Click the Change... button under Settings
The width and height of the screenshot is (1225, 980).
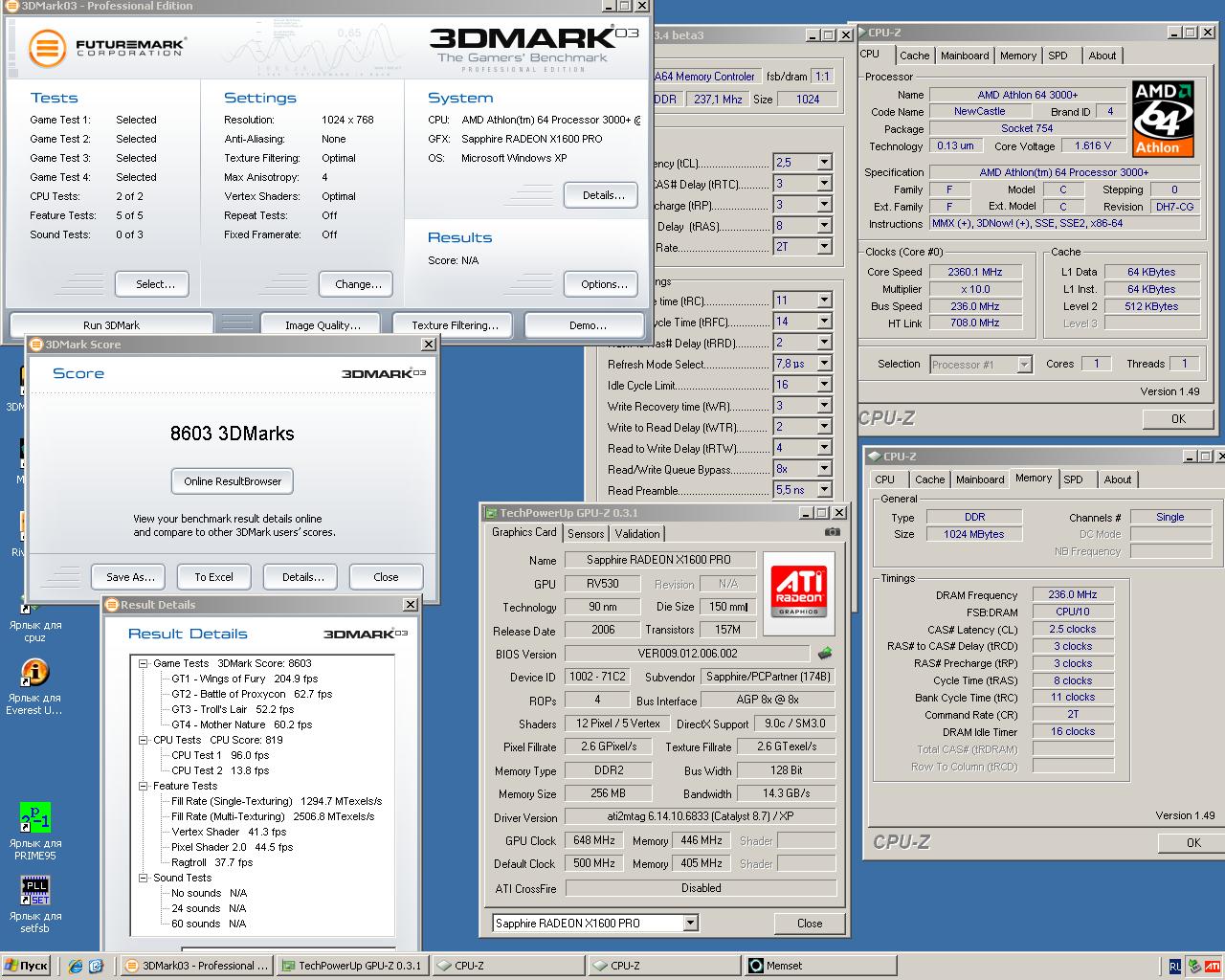pos(358,284)
